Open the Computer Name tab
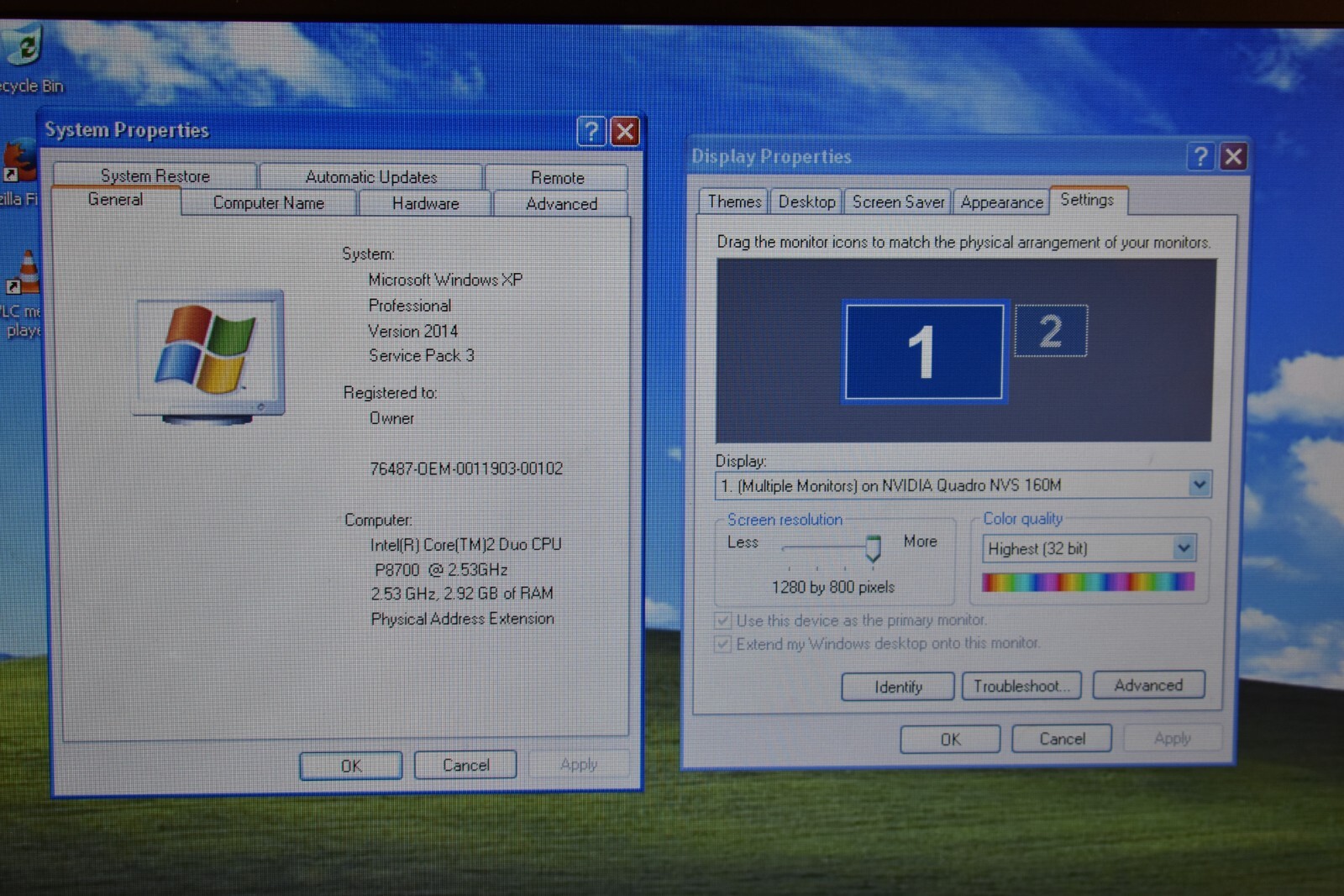The height and width of the screenshot is (896, 1344). point(269,202)
